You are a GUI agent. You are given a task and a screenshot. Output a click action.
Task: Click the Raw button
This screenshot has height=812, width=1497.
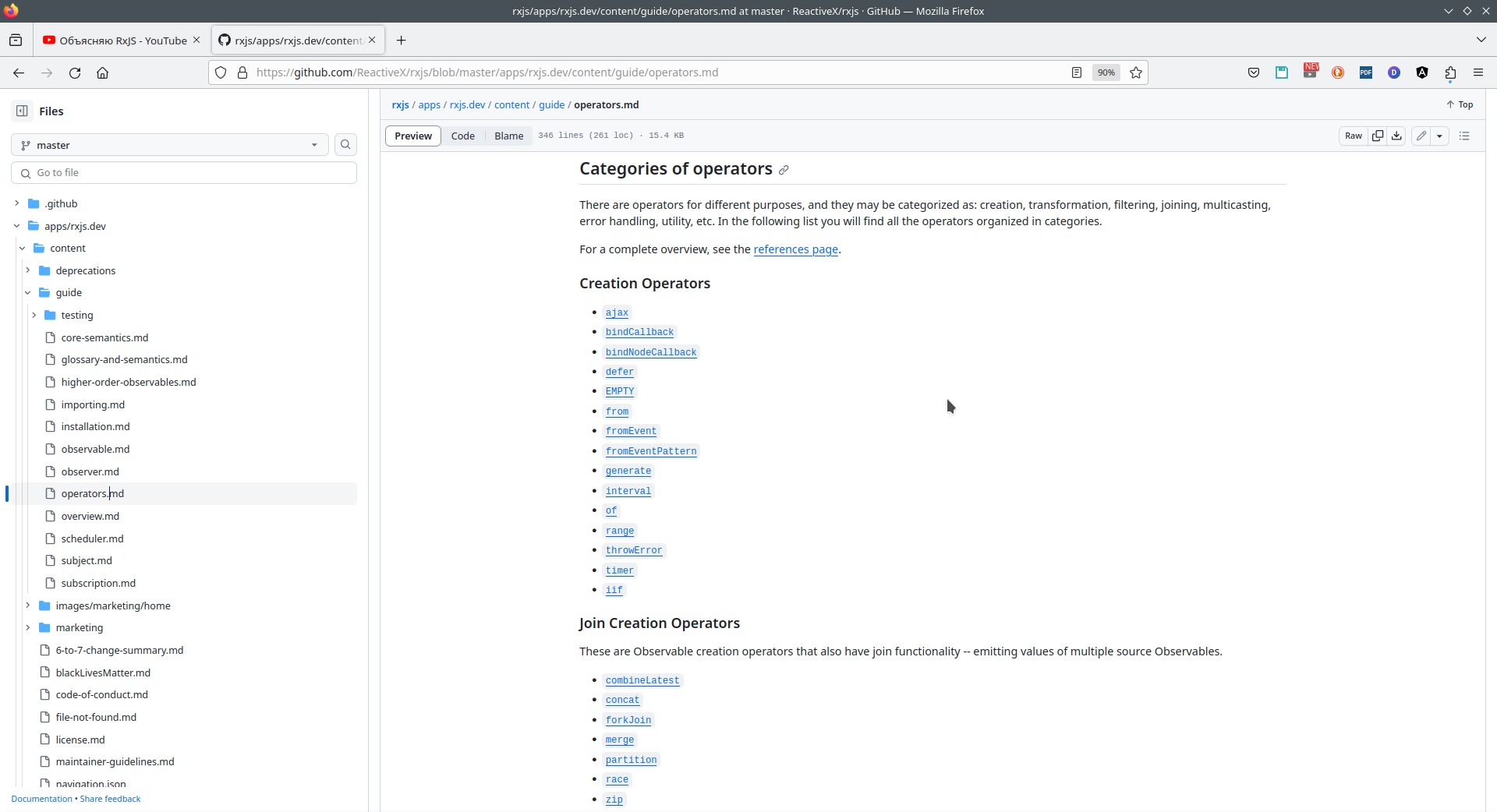1354,136
